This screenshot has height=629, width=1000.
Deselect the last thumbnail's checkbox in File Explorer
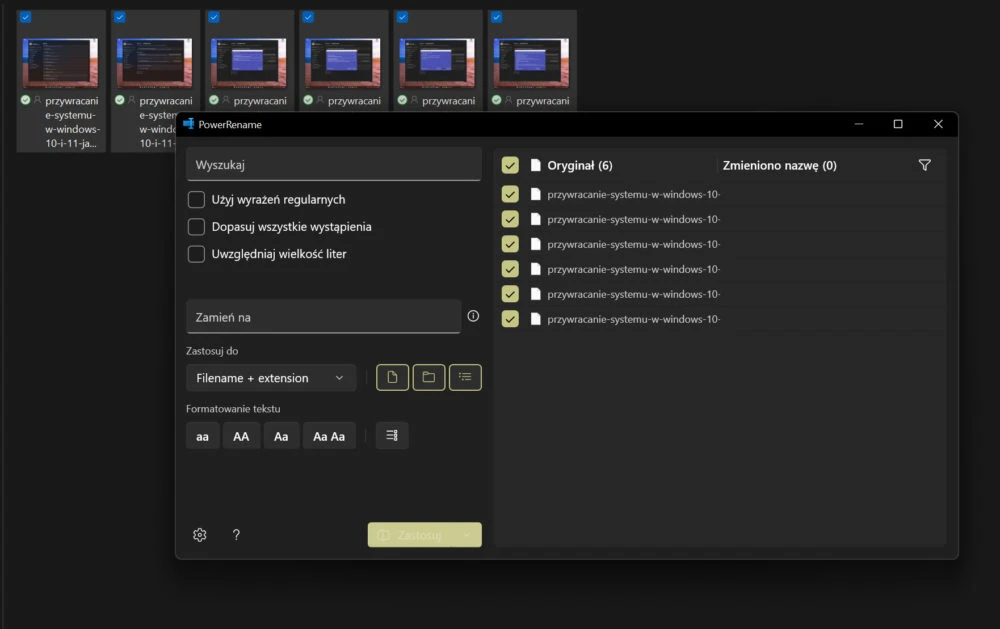tap(497, 17)
